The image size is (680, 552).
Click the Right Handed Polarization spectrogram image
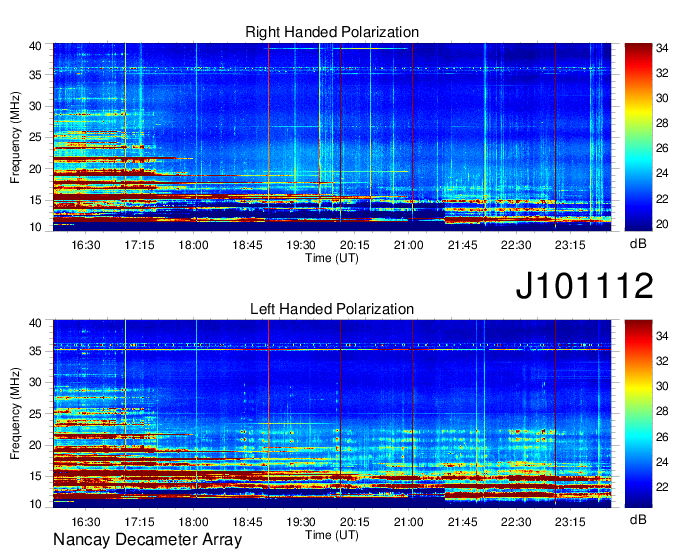point(332,137)
